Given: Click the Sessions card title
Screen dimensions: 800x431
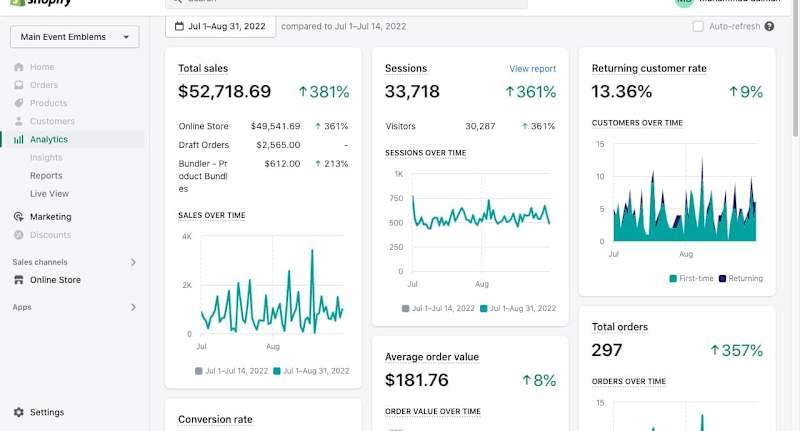Looking at the screenshot, I should [x=406, y=68].
